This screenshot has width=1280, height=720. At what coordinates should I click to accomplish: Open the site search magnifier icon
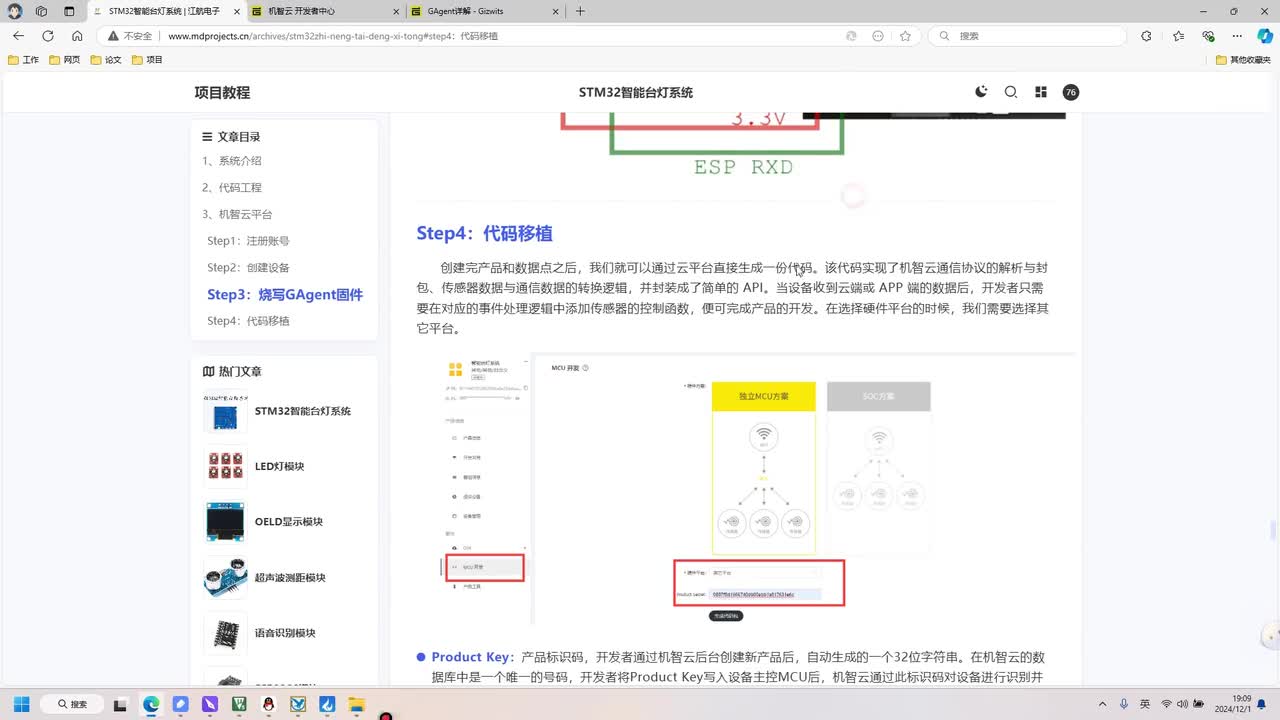tap(1011, 92)
